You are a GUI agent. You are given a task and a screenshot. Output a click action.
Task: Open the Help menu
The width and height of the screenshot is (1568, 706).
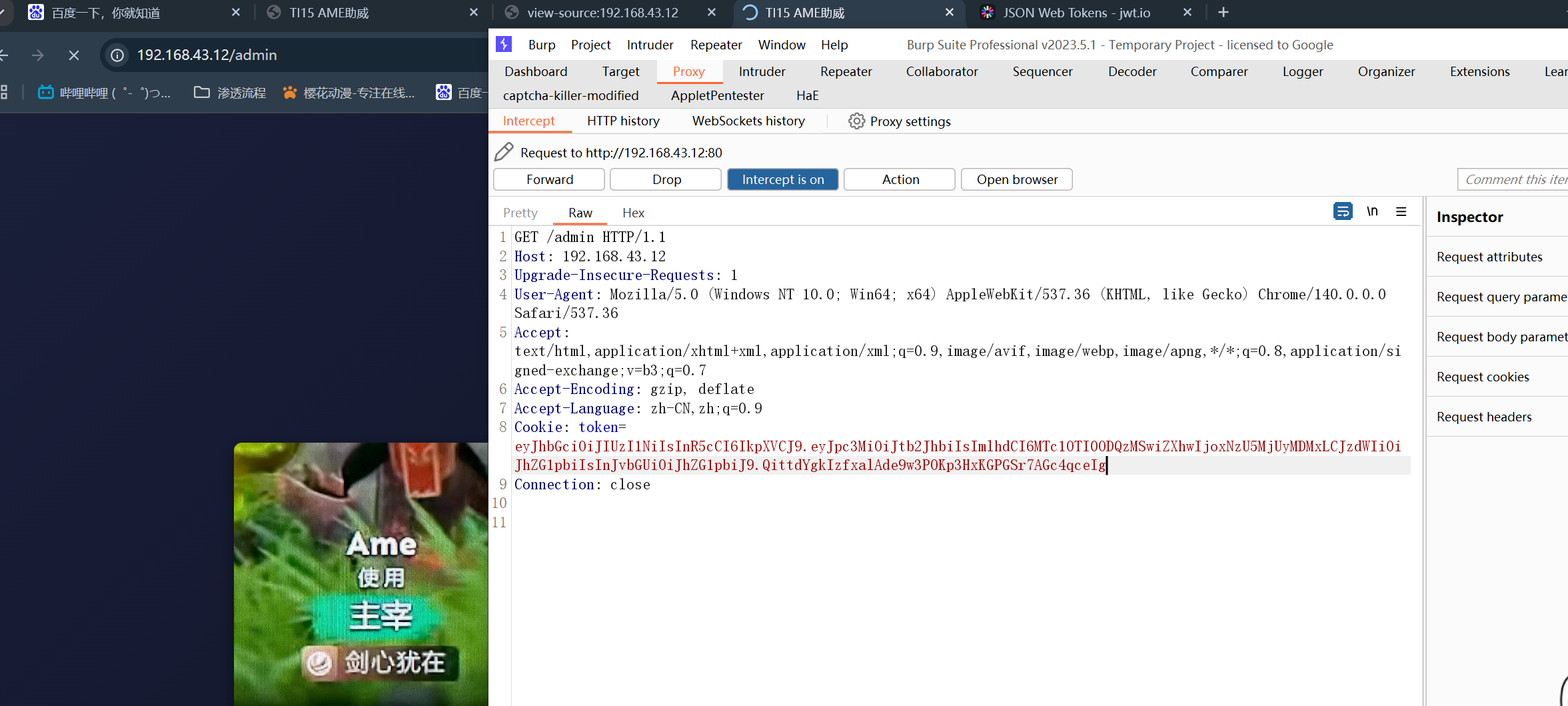834,45
